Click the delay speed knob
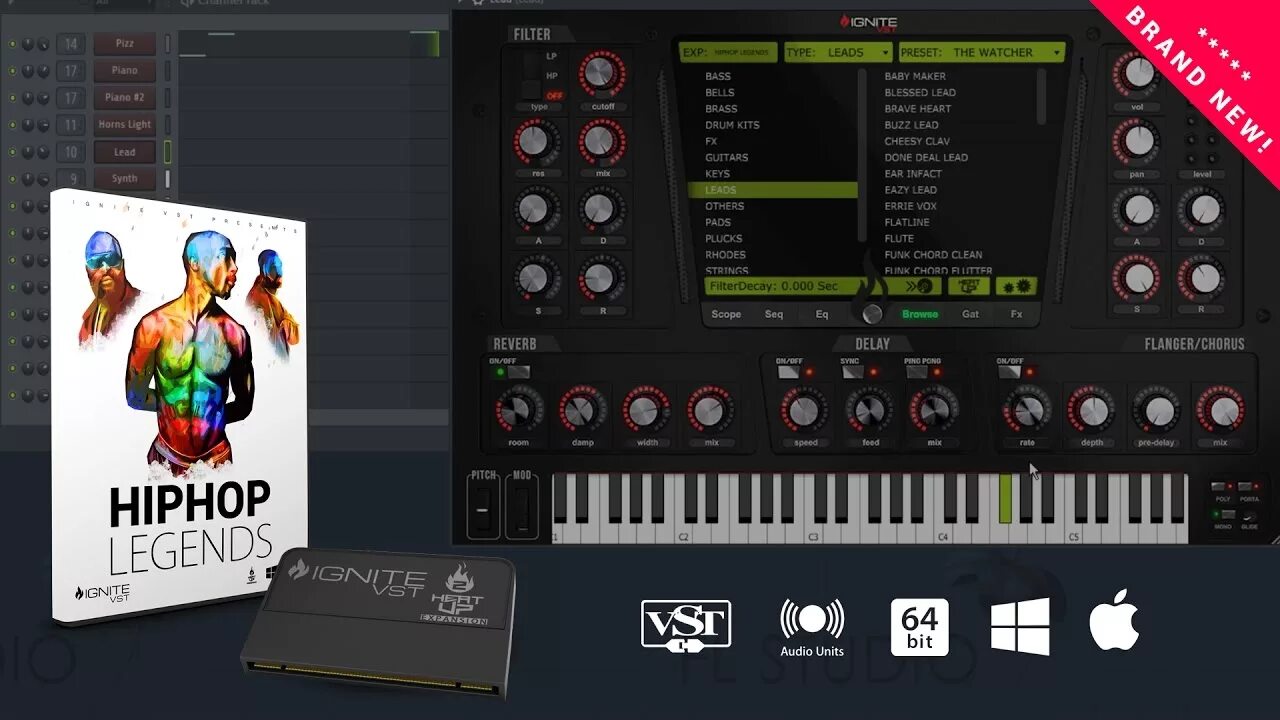The image size is (1280, 720). [x=805, y=410]
